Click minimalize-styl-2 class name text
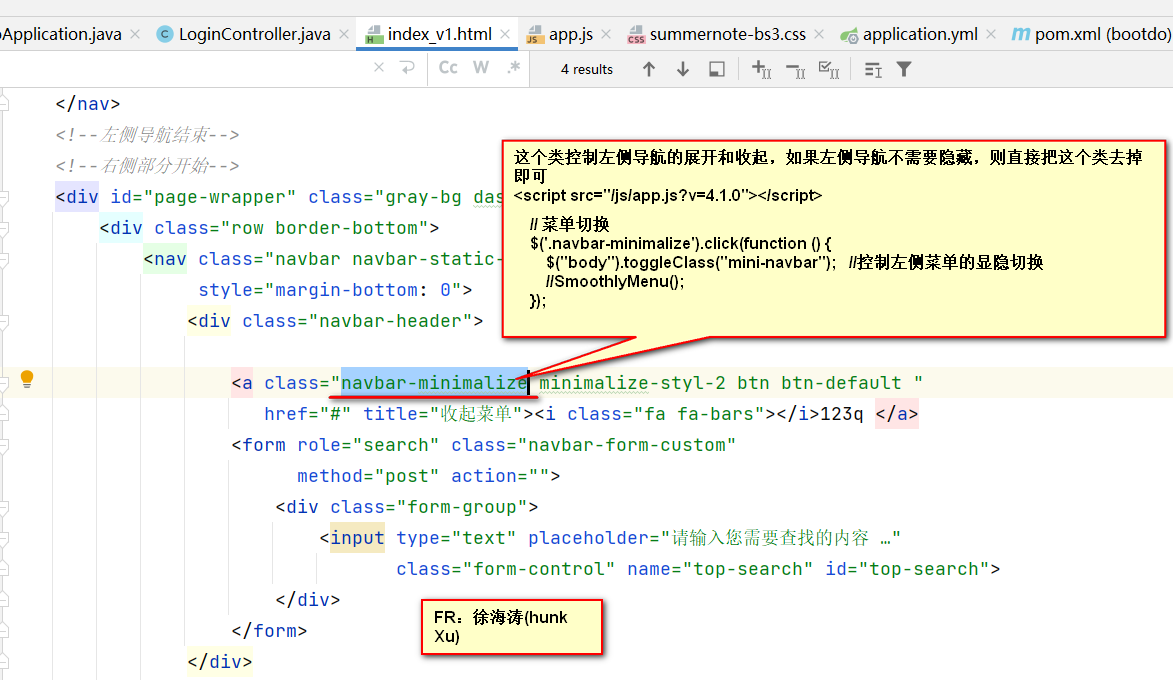Image resolution: width=1173 pixels, height=680 pixels. (632, 383)
